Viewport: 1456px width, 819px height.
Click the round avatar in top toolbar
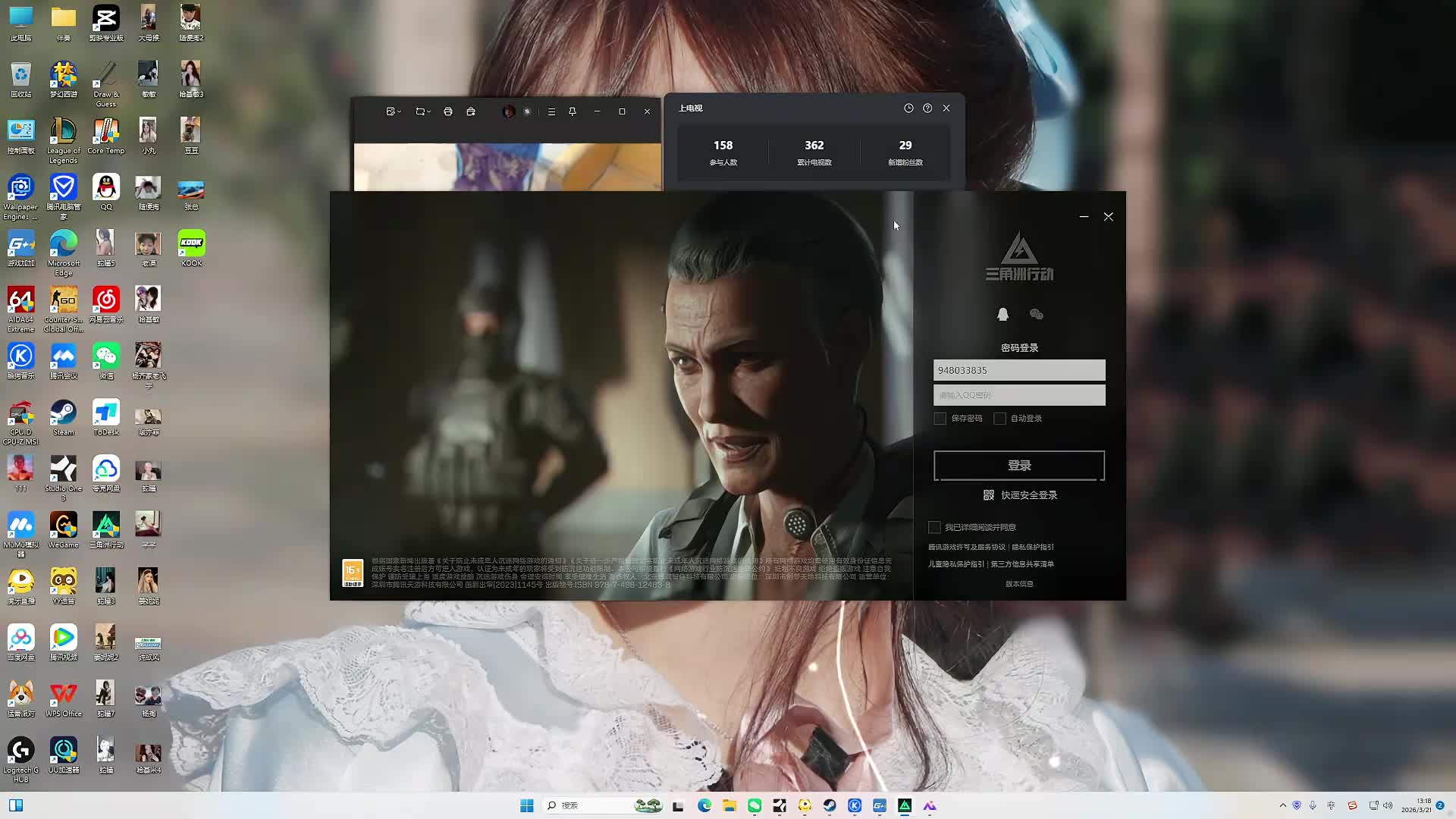pos(509,111)
